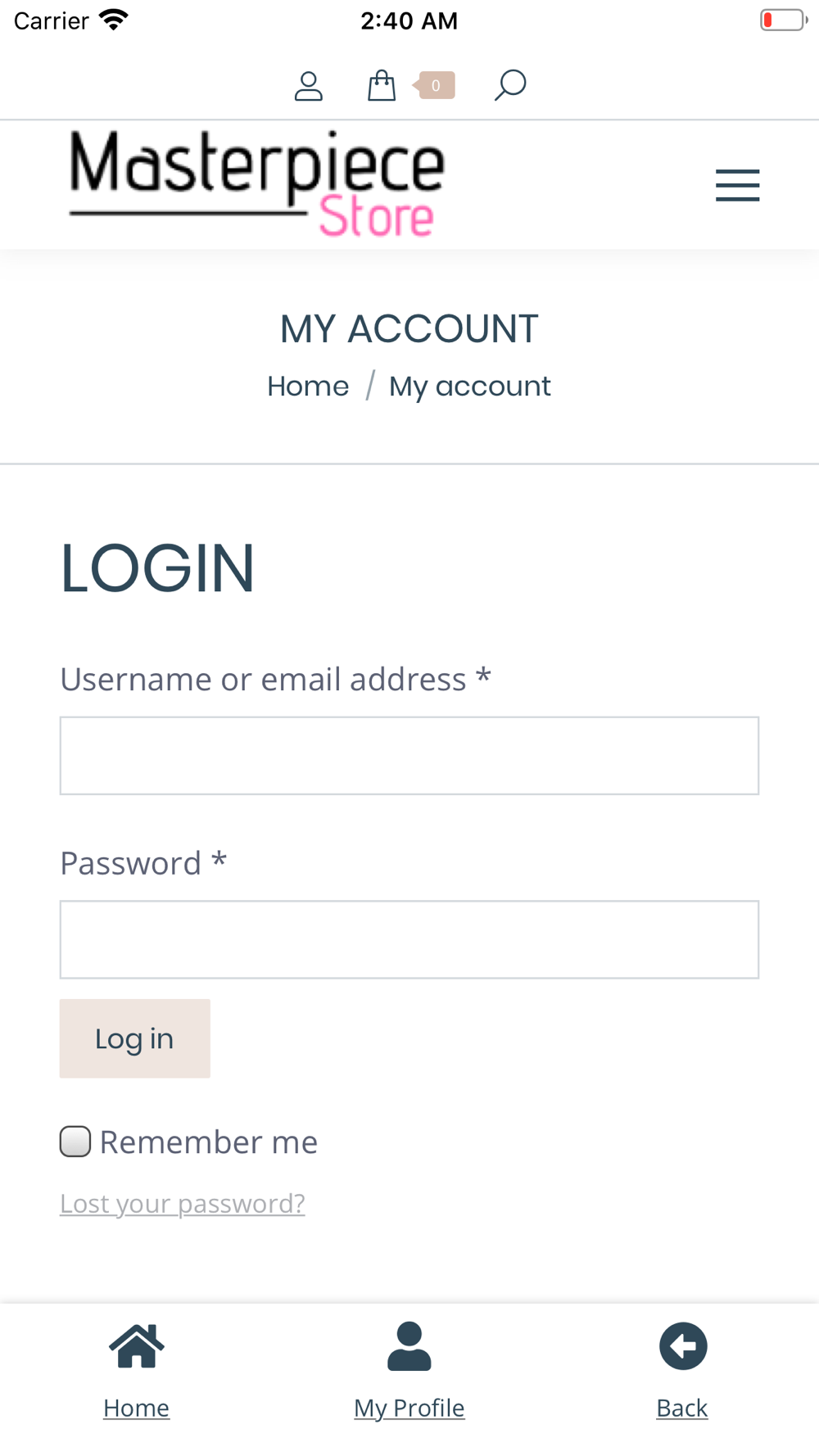This screenshot has width=819, height=1456.
Task: Tap the person icon above My Profile
Action: [x=409, y=1346]
